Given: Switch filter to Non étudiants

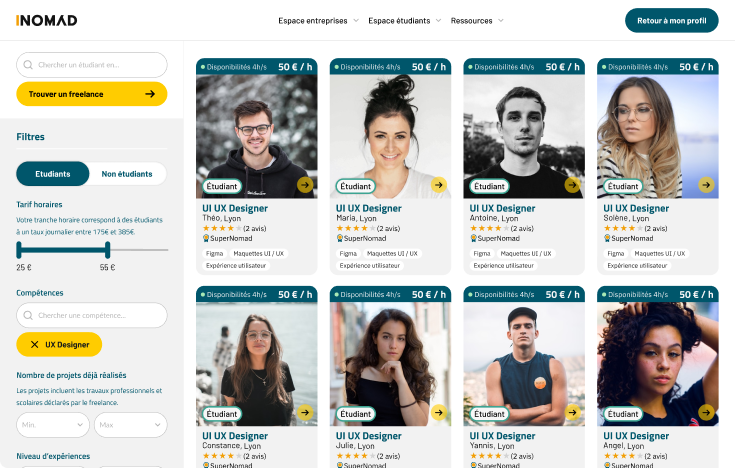Looking at the screenshot, I should (x=127, y=174).
